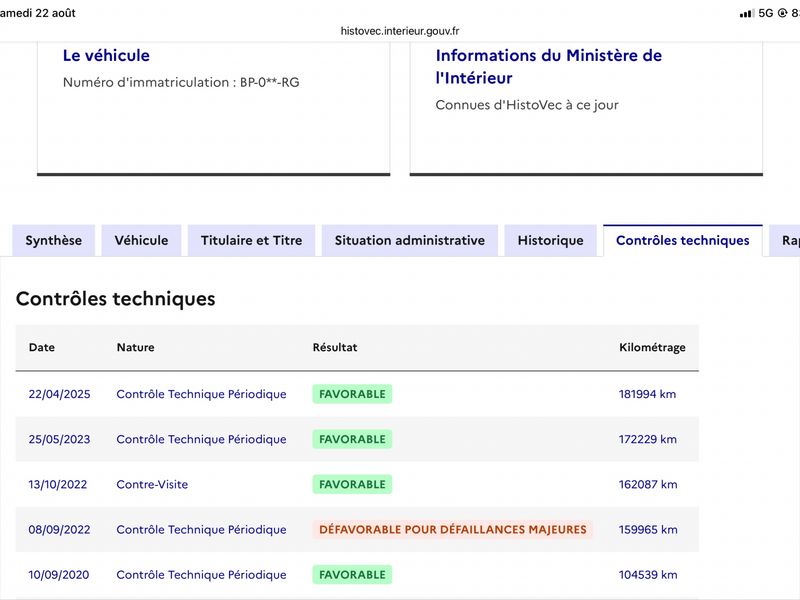800x600 pixels.
Task: Click the 159965 km mileage value
Action: point(648,530)
